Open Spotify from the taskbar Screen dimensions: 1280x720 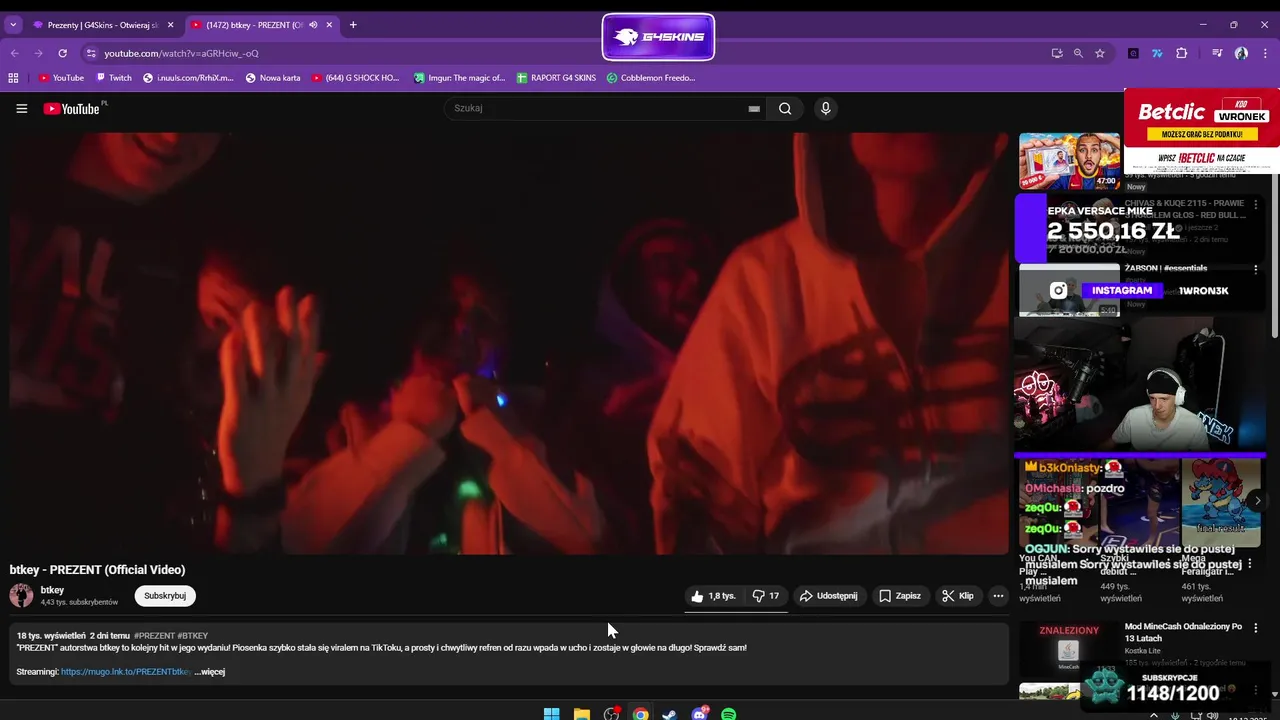pos(729,714)
